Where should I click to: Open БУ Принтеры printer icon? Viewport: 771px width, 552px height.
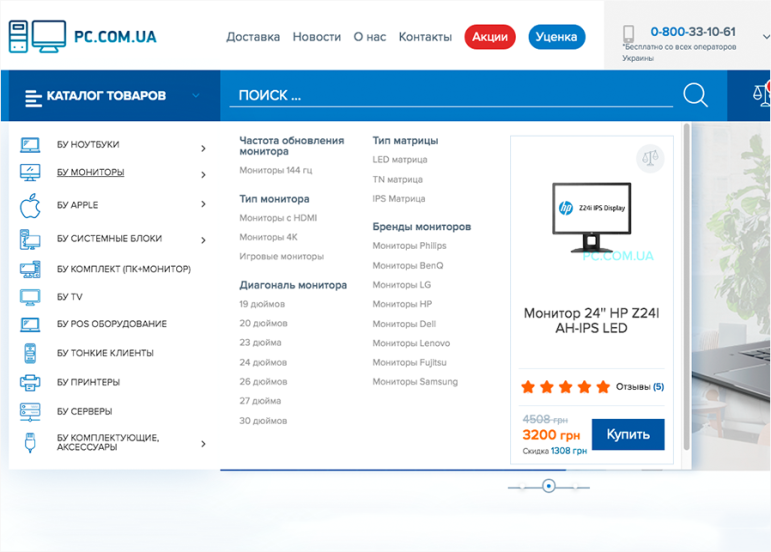point(30,382)
